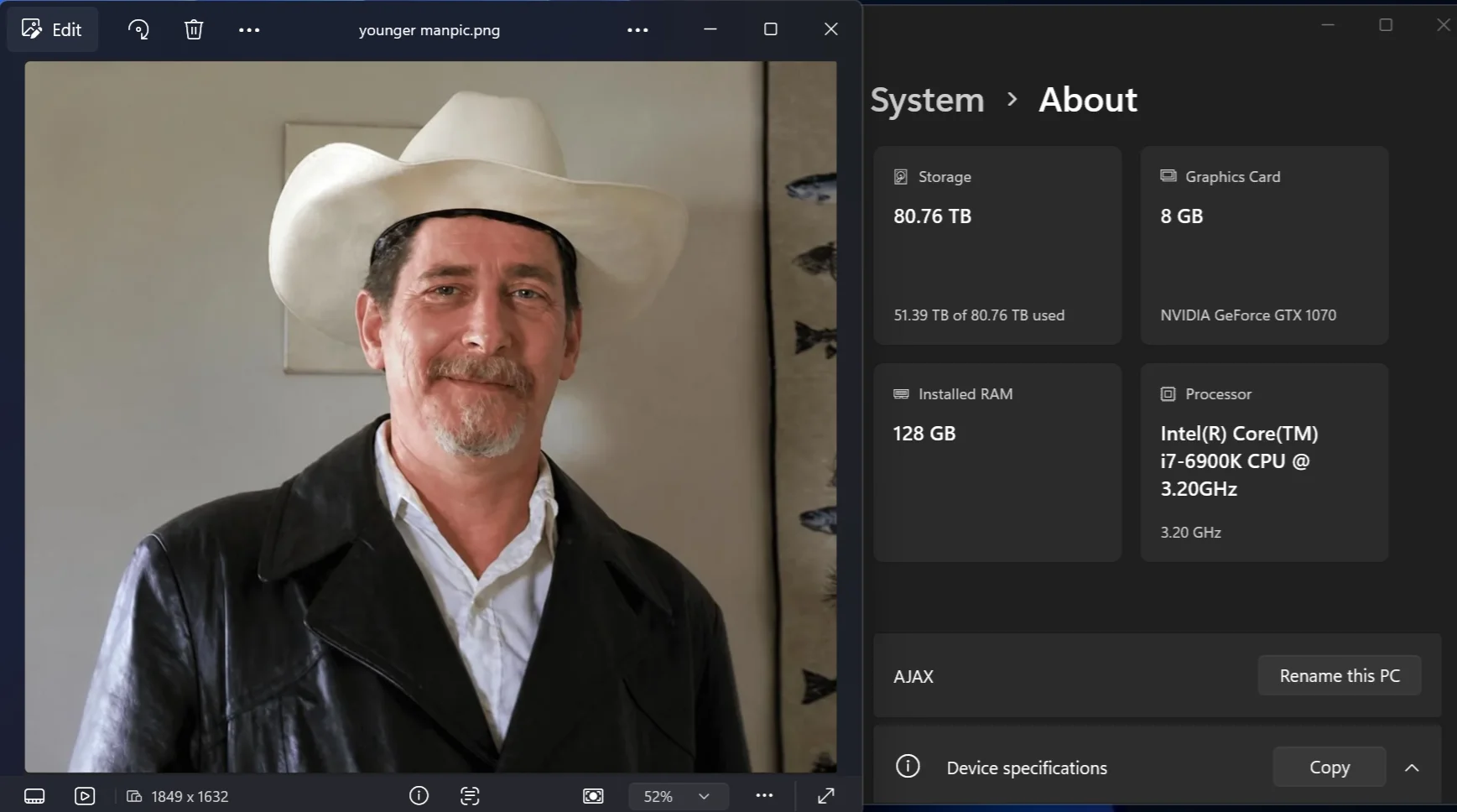Click the NVIDIA GeForce GTX 1070 text
Image resolution: width=1457 pixels, height=812 pixels.
click(1248, 315)
